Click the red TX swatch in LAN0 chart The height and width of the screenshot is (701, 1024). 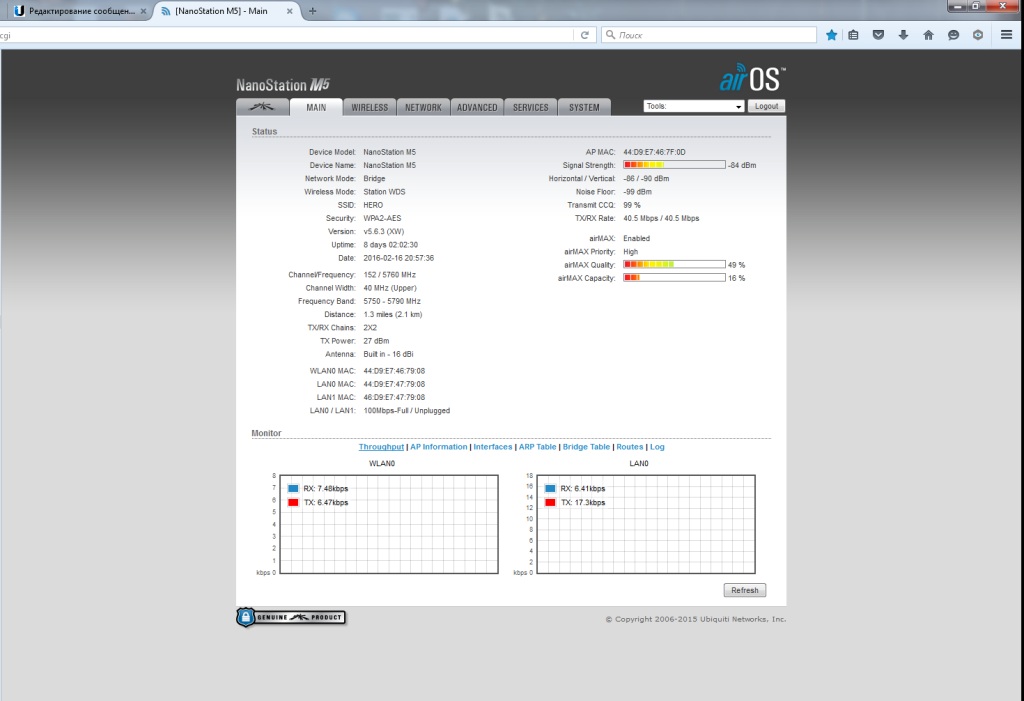coord(550,502)
